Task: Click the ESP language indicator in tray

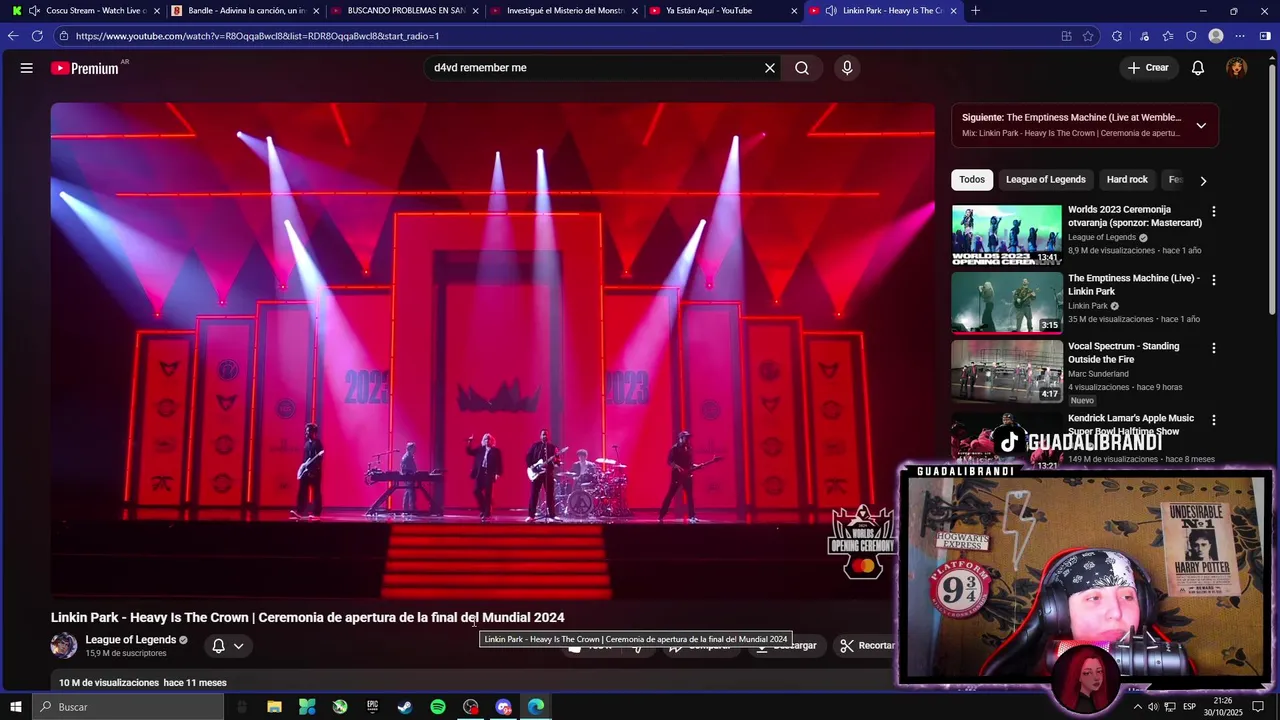Action: [1189, 707]
